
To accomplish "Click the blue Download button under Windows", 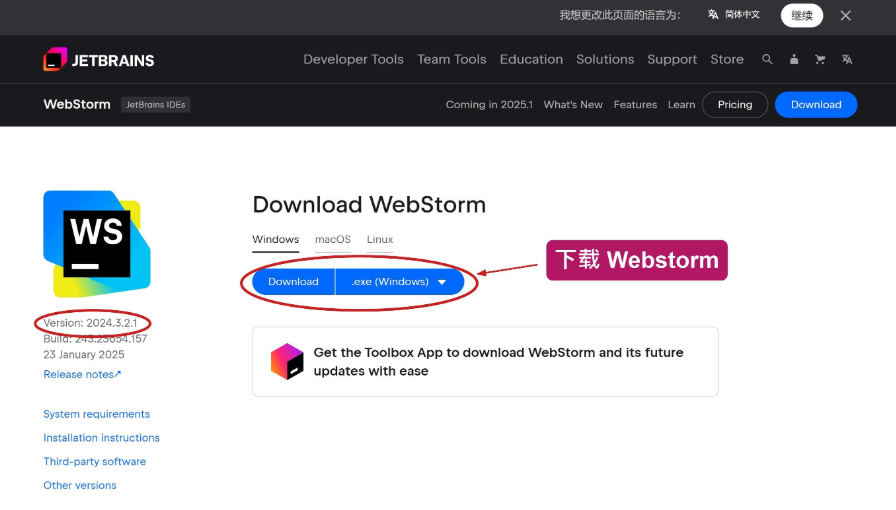I will [293, 282].
